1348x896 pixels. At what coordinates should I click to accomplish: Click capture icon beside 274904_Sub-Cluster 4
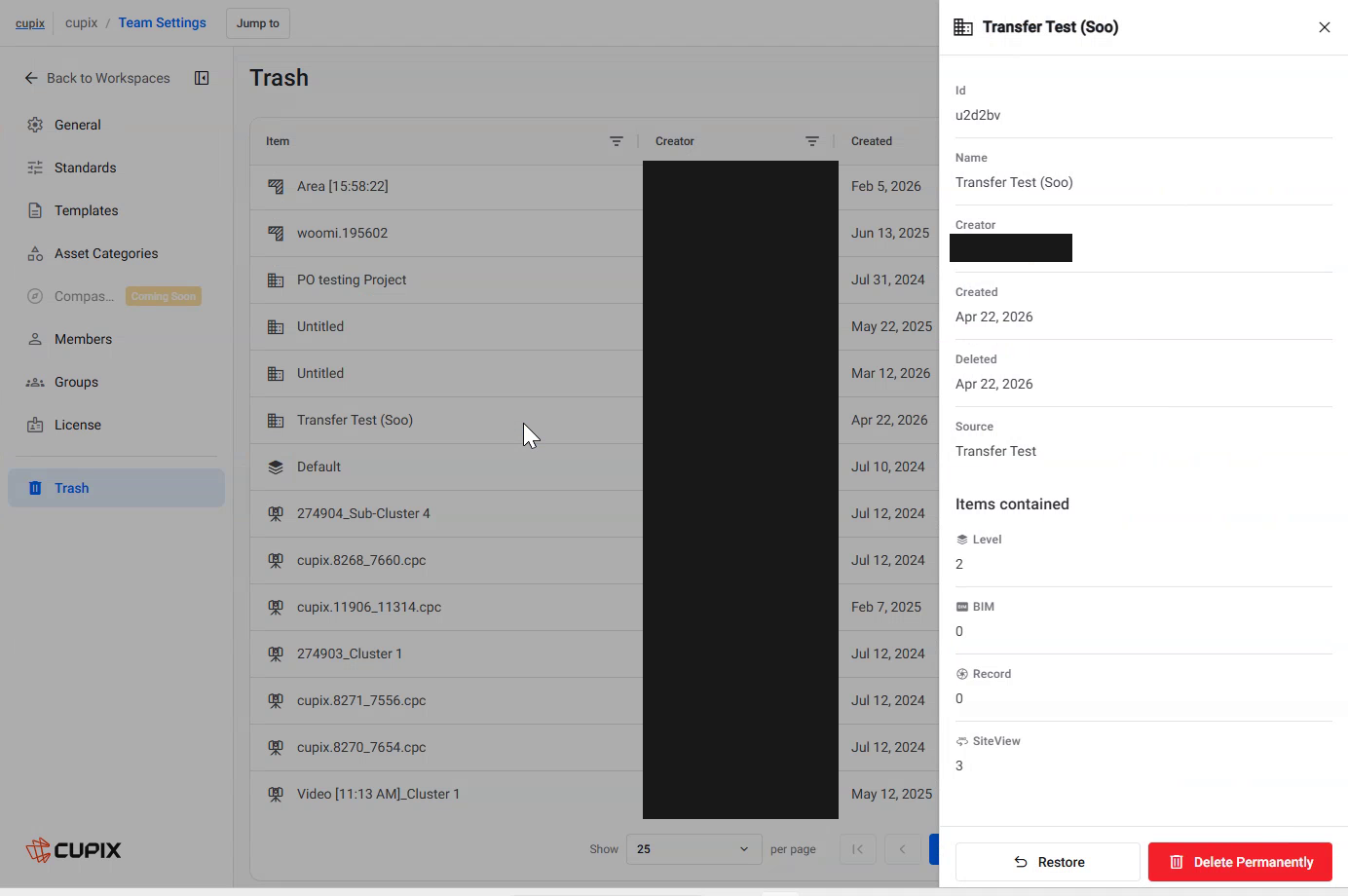pyautogui.click(x=276, y=513)
